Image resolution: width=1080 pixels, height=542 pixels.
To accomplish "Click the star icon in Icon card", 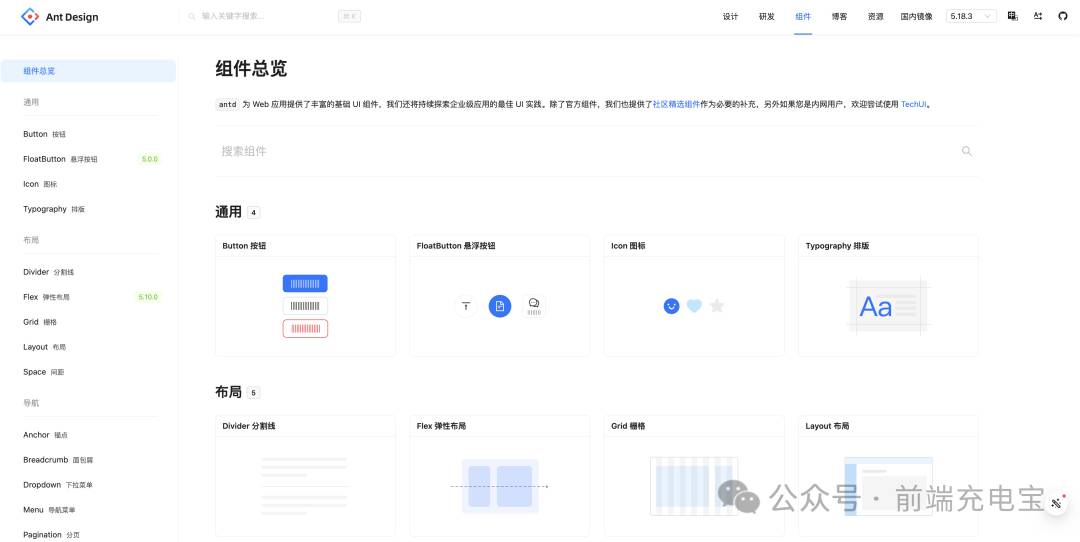I will 717,306.
